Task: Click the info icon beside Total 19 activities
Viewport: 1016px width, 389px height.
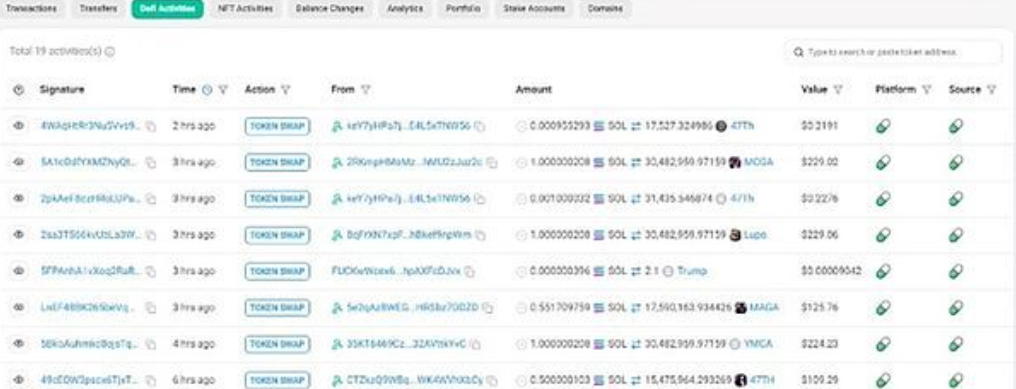Action: [110, 51]
